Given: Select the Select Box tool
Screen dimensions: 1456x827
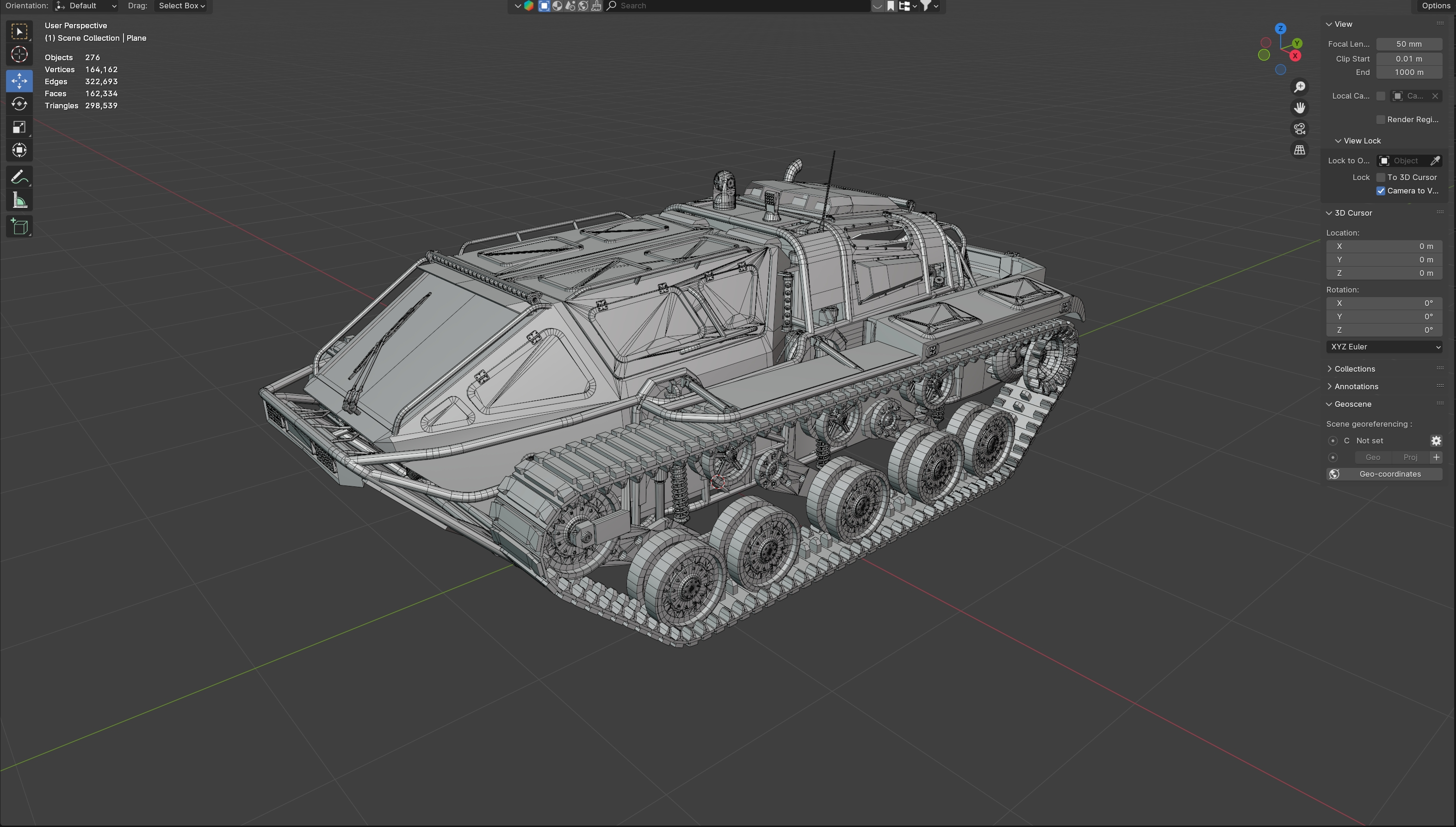Looking at the screenshot, I should (x=19, y=32).
